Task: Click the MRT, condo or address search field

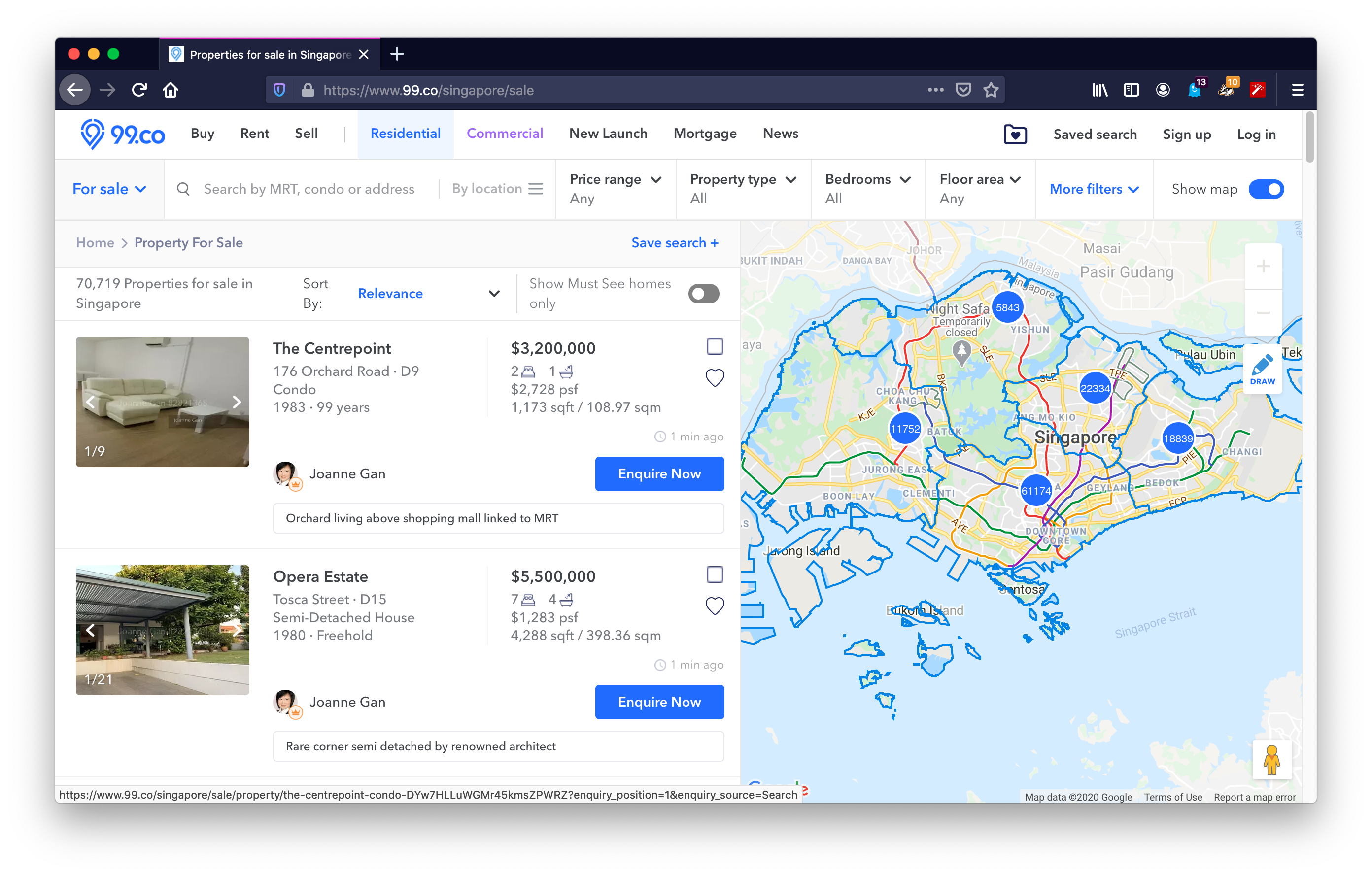Action: click(309, 189)
